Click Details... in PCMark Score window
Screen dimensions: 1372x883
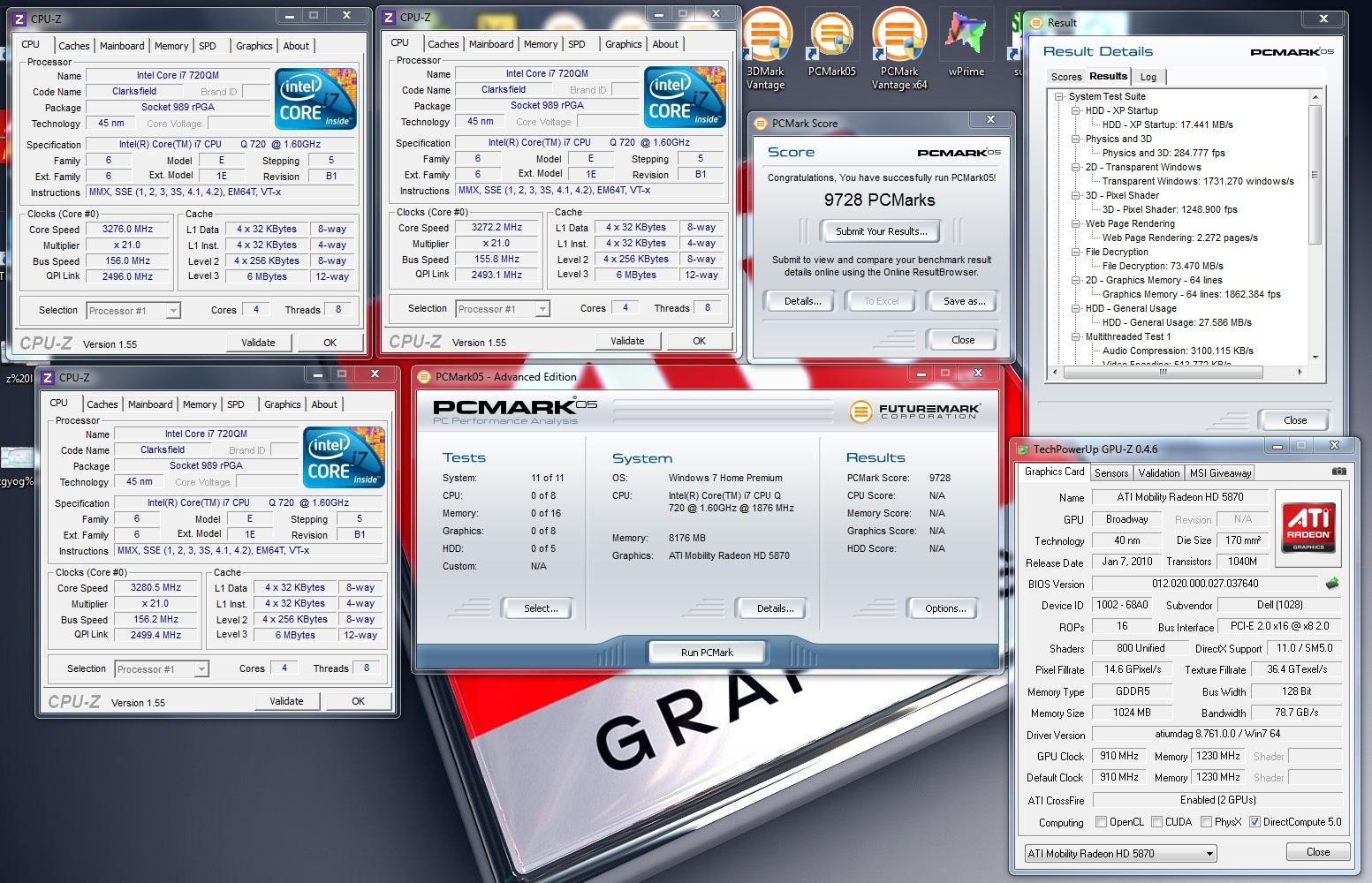[802, 301]
